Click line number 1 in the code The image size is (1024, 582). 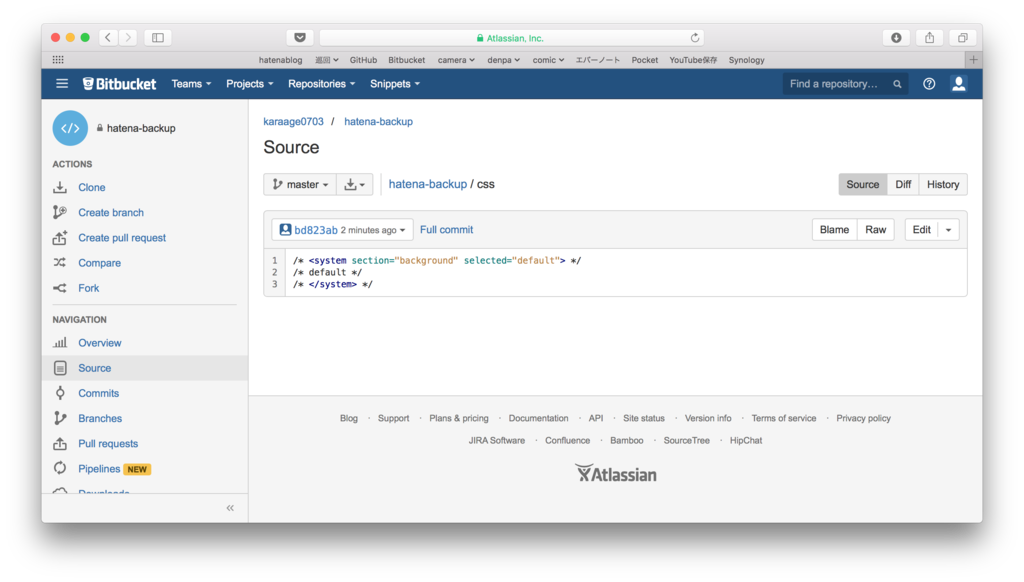click(275, 261)
